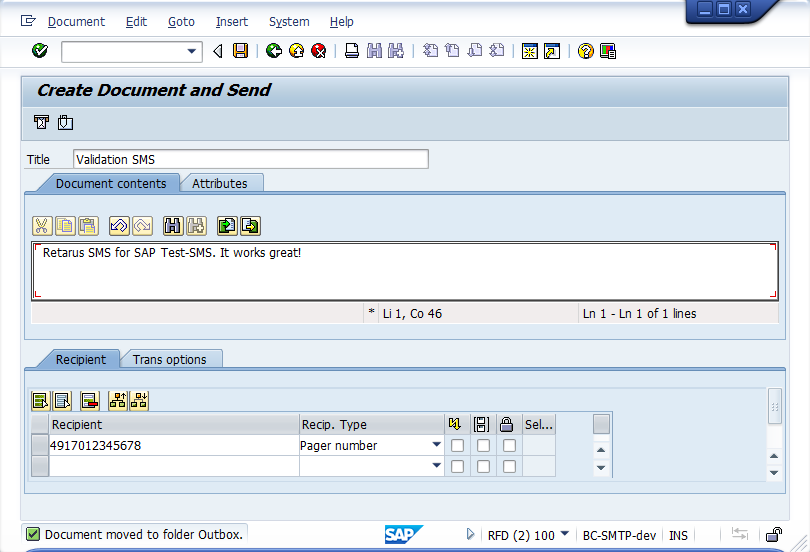
Task: Toggle the middle checkbox in the Pager number row
Action: pyautogui.click(x=482, y=446)
